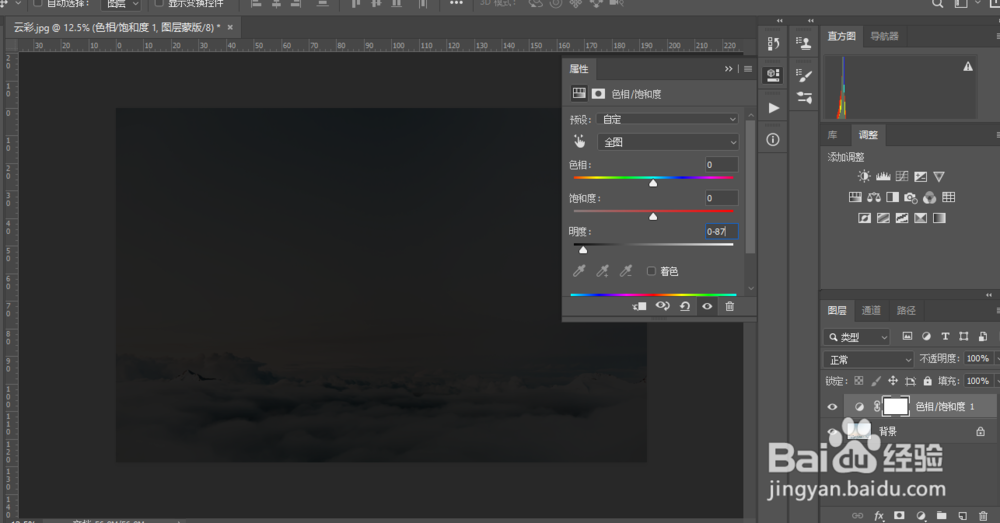Enable the 着色 colorize checkbox
Image resolution: width=1000 pixels, height=523 pixels.
point(651,271)
